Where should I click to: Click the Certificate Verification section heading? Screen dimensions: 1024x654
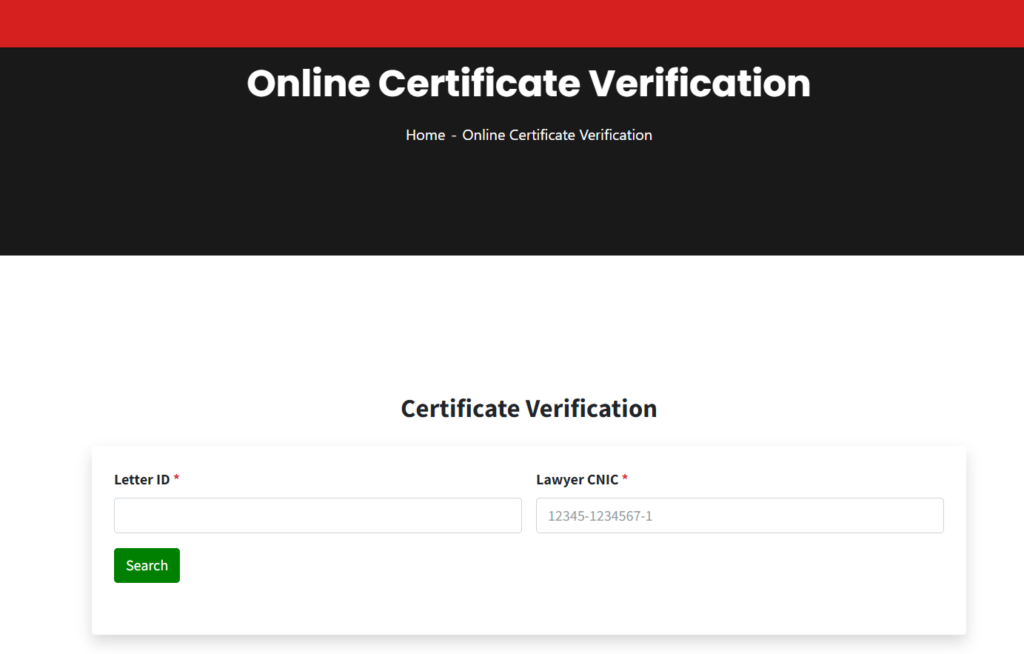point(528,408)
